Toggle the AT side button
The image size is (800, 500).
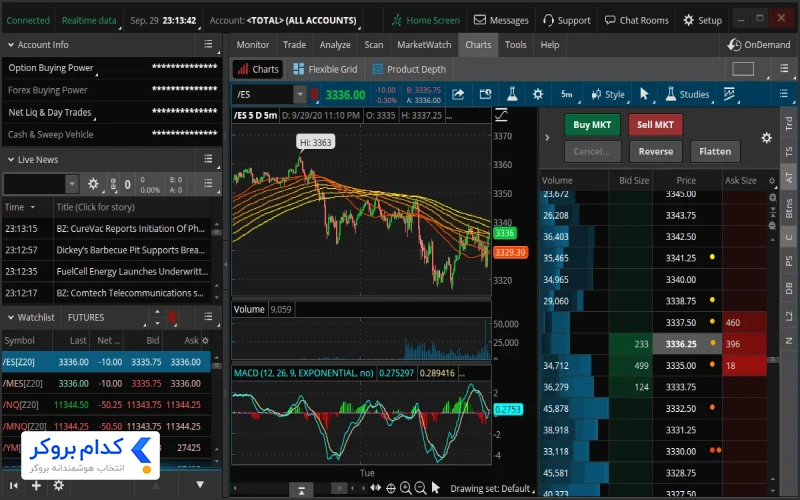pos(789,178)
